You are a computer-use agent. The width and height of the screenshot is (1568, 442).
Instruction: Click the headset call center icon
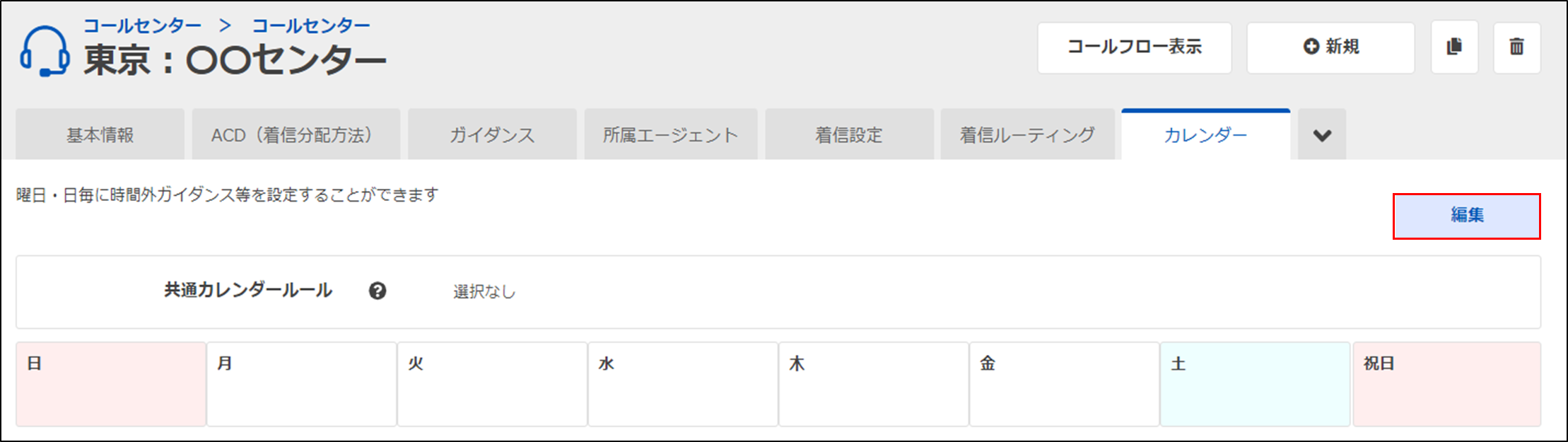[x=45, y=51]
